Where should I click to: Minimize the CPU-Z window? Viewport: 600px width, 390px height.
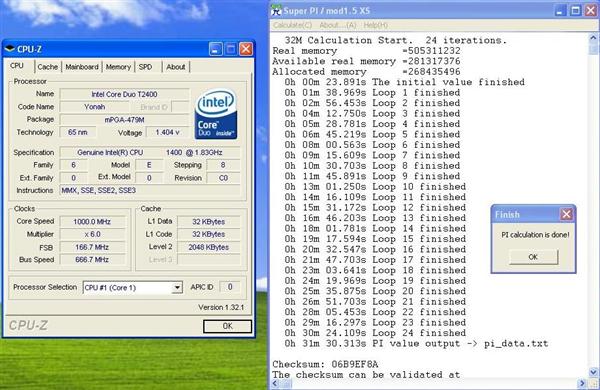click(216, 49)
